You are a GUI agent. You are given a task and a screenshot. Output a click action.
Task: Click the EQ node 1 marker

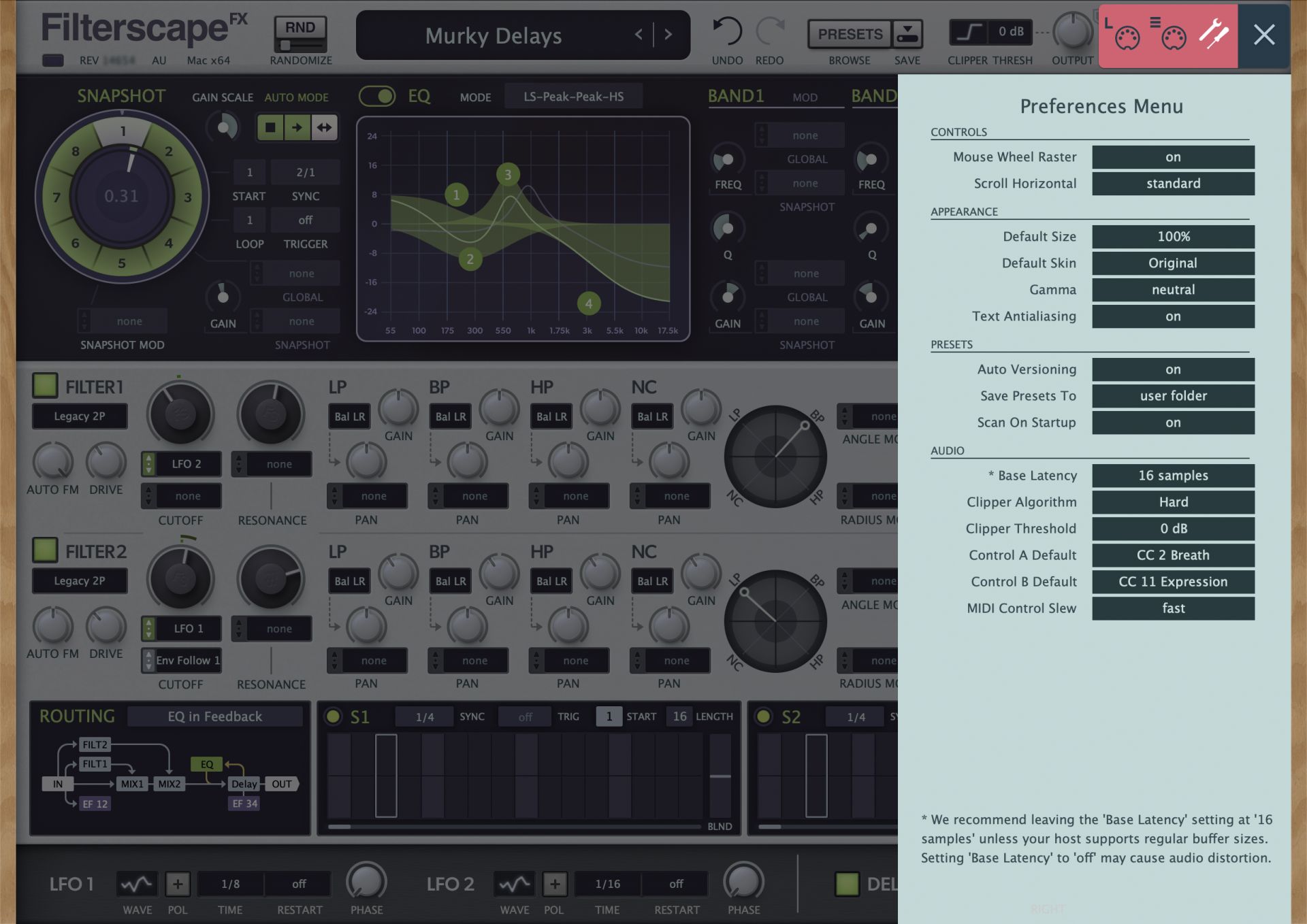click(x=456, y=195)
